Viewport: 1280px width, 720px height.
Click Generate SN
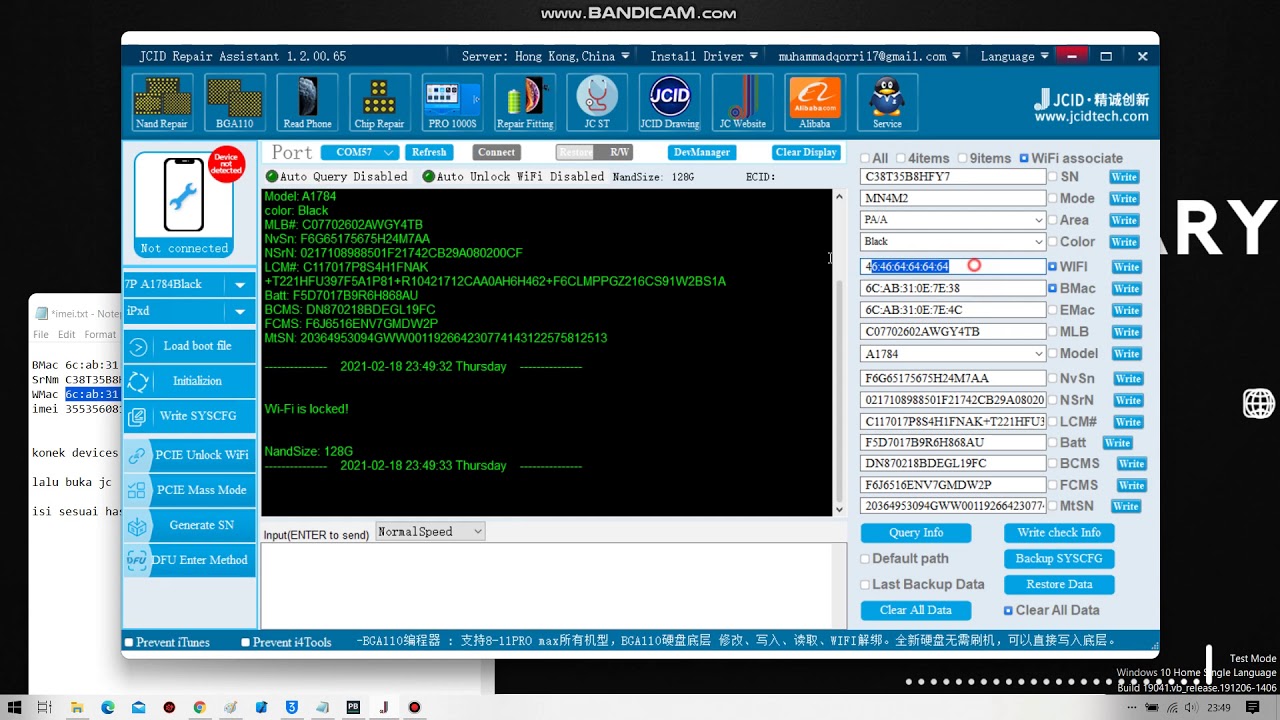point(190,525)
